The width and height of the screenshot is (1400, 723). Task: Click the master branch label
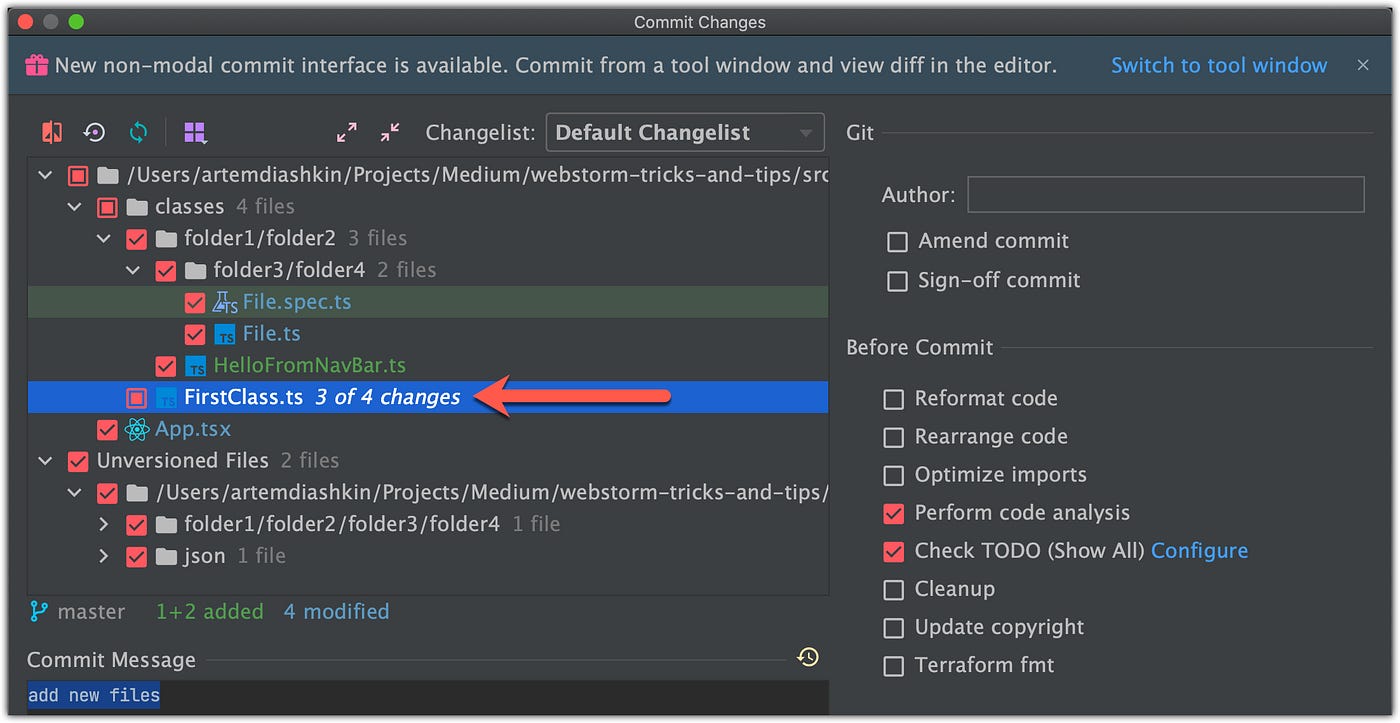[91, 611]
